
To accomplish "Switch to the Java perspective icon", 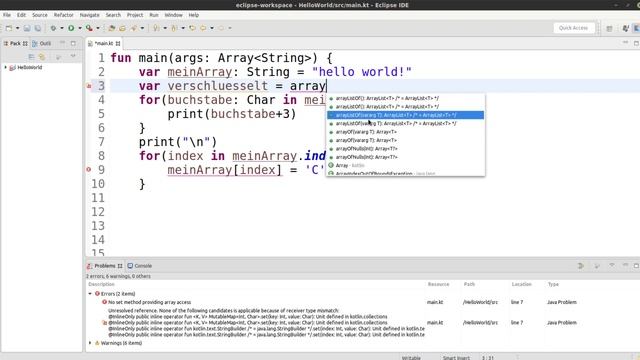I will (625, 28).
